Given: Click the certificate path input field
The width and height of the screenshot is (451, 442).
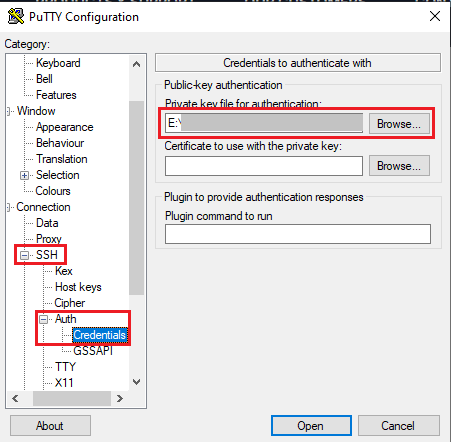Looking at the screenshot, I should [x=264, y=166].
